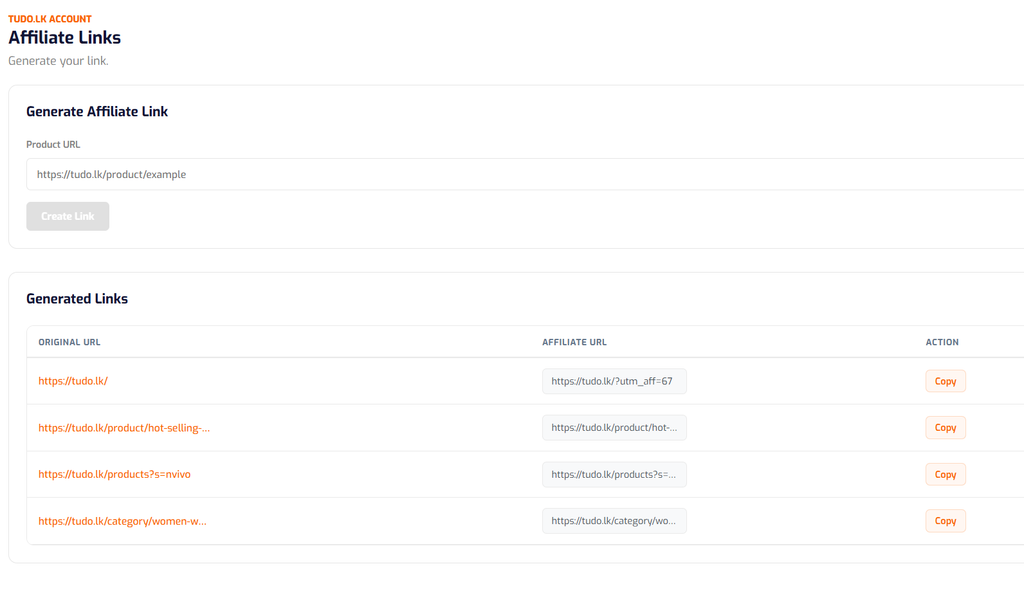This screenshot has height=614, width=1024.
Task: Click the Generate Affiliate Link heading
Action: (x=97, y=112)
